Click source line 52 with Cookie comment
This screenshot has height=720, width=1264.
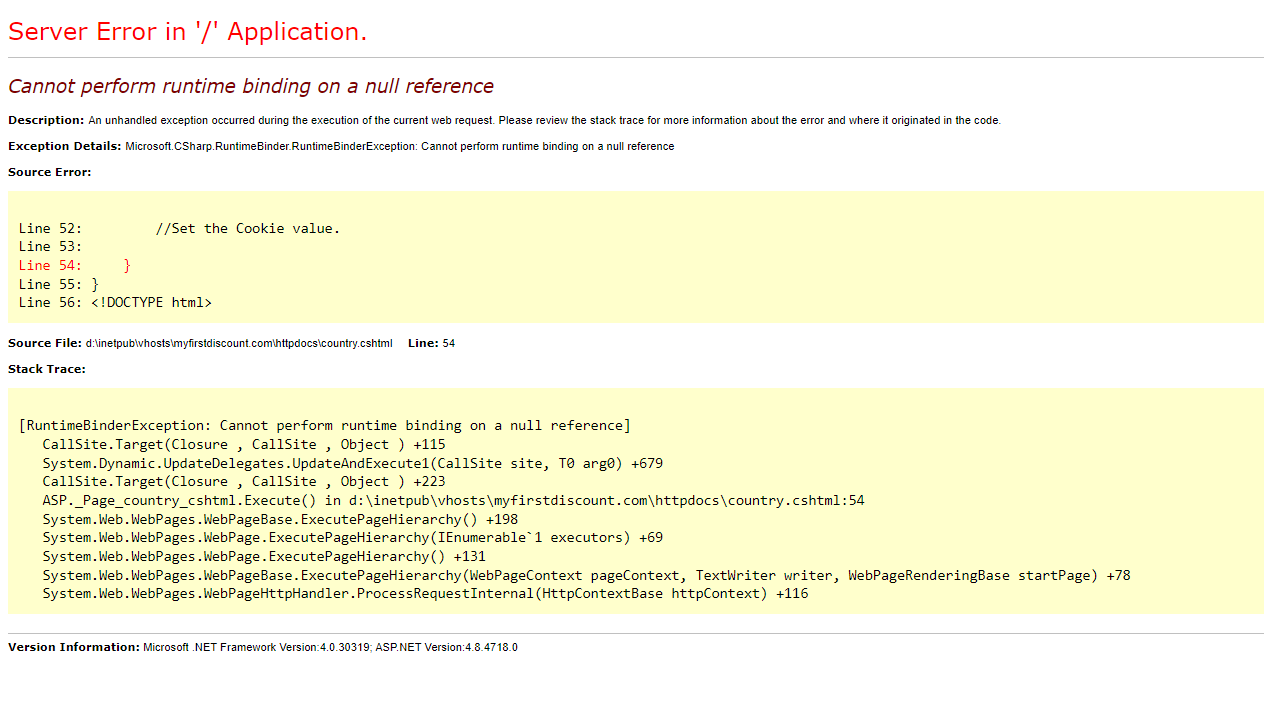(179, 228)
